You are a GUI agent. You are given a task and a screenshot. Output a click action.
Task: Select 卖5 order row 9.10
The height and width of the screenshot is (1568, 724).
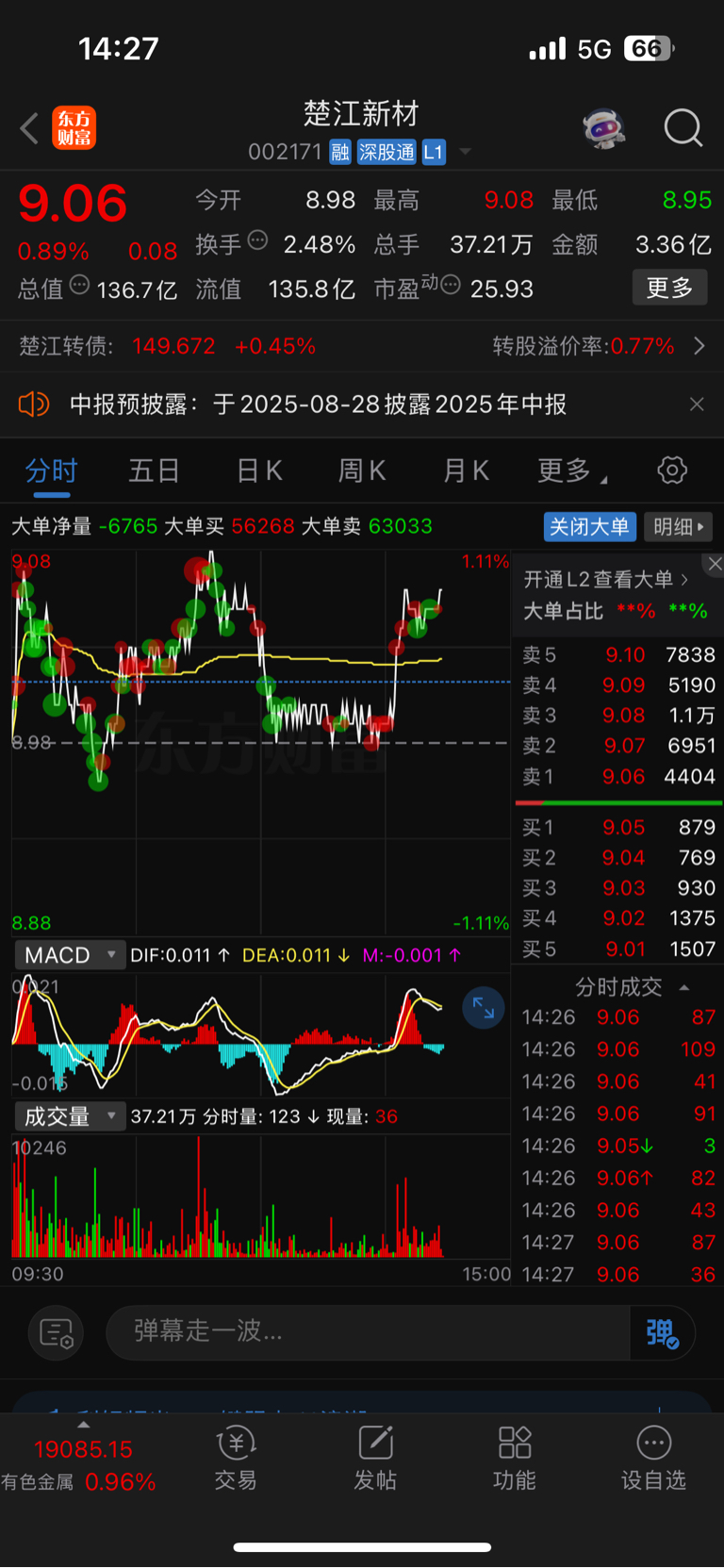(618, 654)
